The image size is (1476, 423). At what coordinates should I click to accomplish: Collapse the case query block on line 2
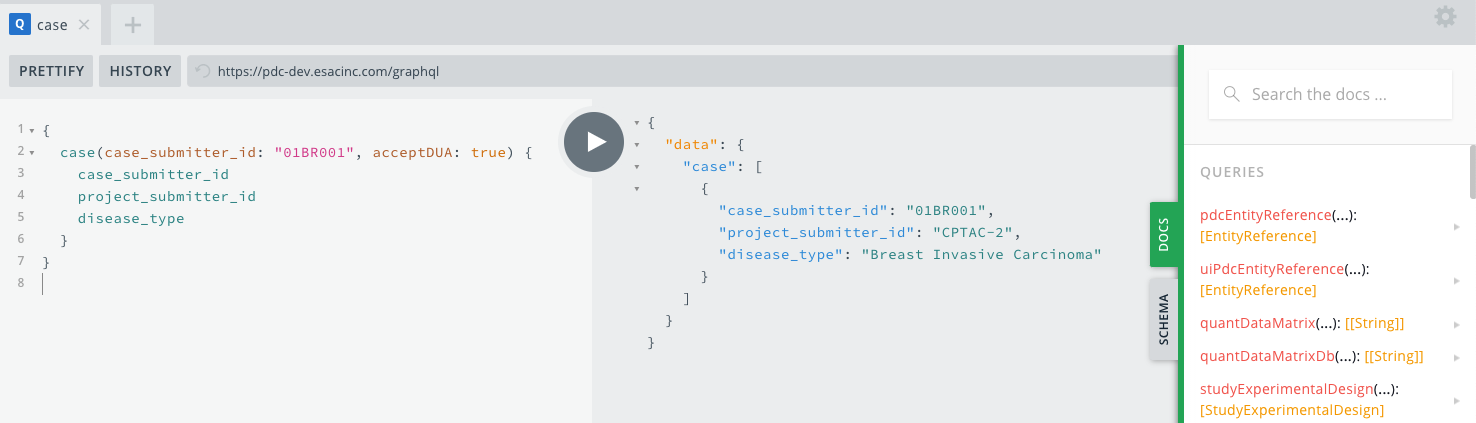click(x=31, y=153)
